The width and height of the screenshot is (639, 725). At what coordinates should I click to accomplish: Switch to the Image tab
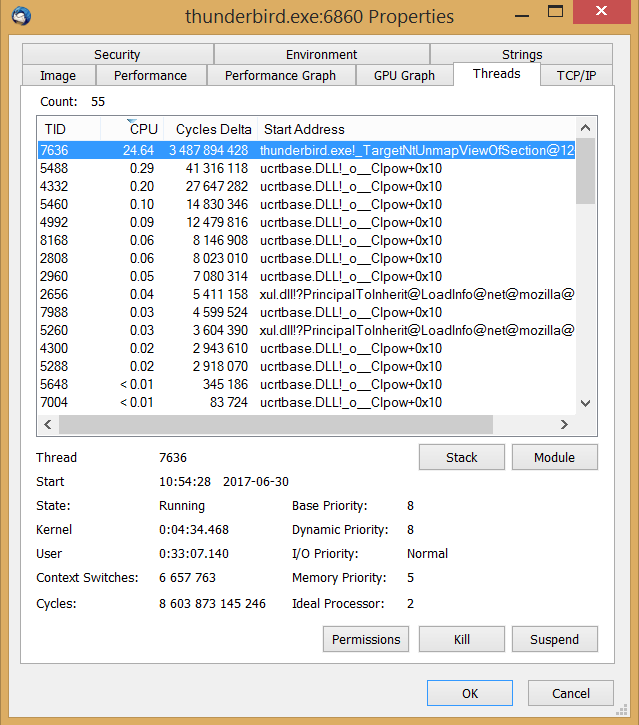pyautogui.click(x=58, y=75)
